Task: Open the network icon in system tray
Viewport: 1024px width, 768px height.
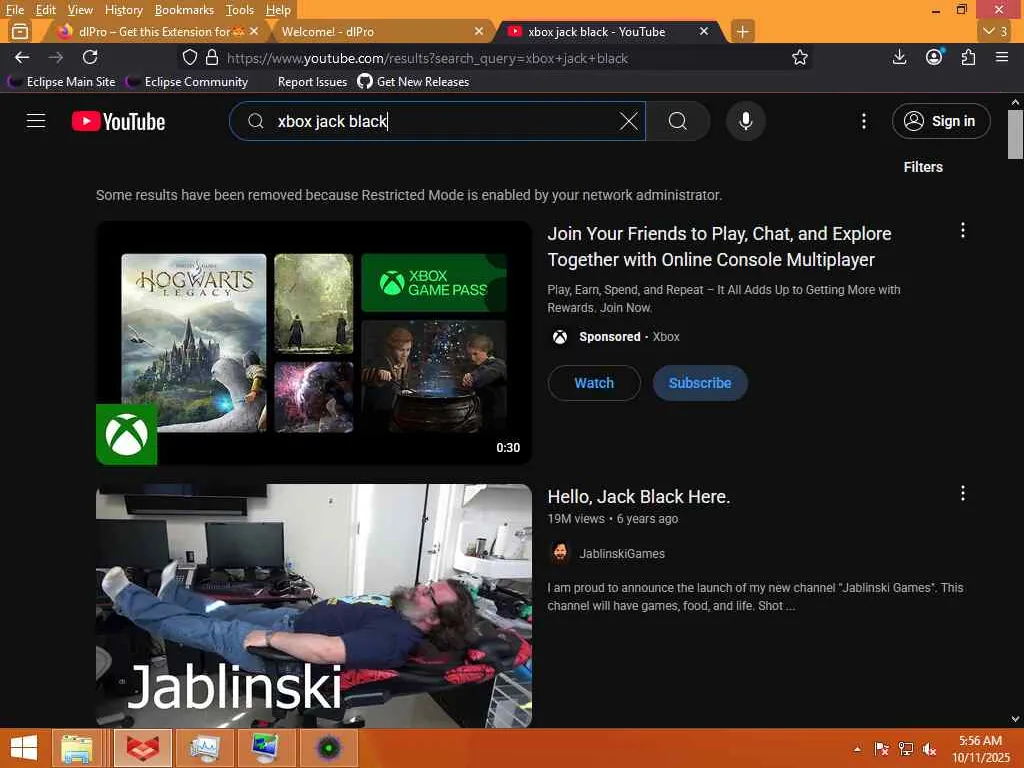Action: click(x=906, y=749)
